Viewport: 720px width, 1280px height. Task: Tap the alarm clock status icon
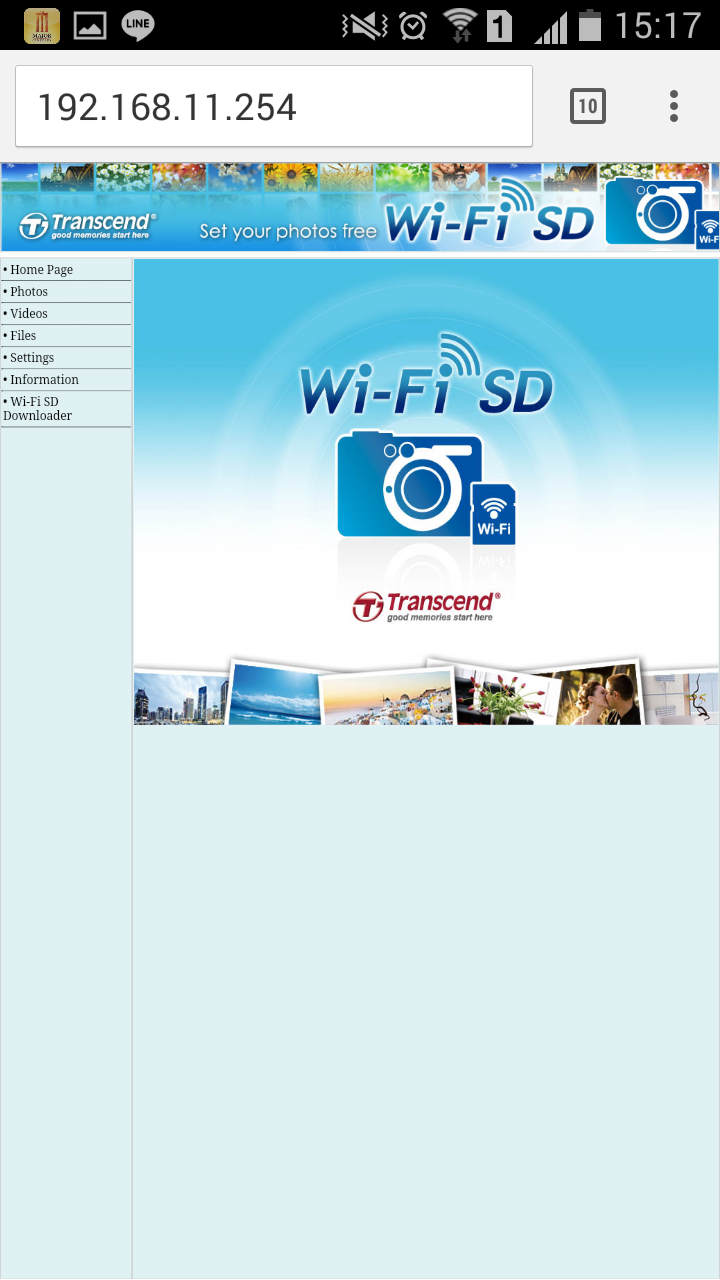pos(413,26)
